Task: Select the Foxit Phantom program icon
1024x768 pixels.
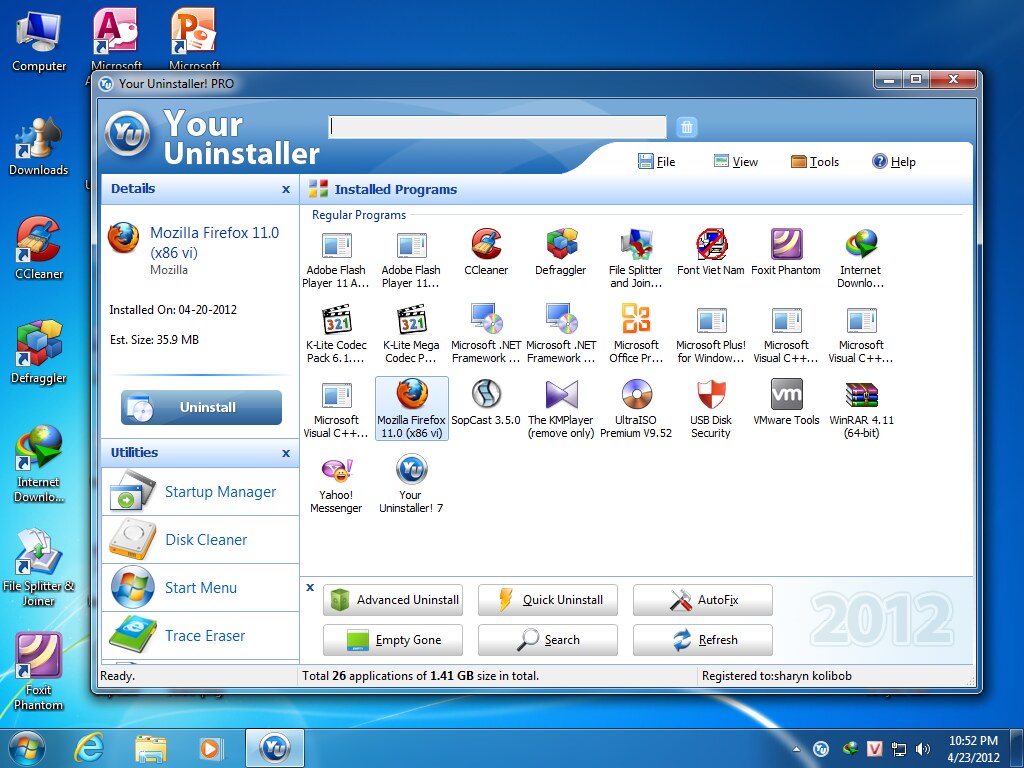Action: coord(786,245)
